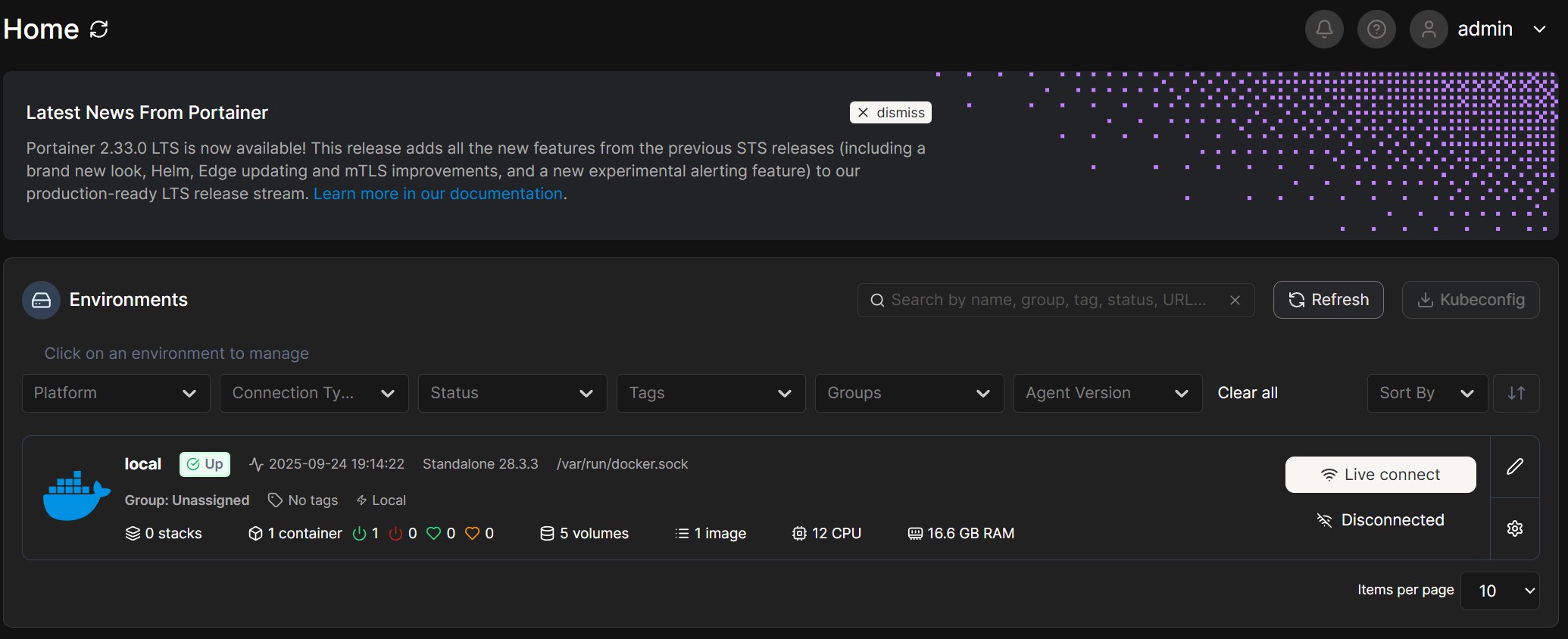Click the pencil edit icon for local

[1514, 466]
